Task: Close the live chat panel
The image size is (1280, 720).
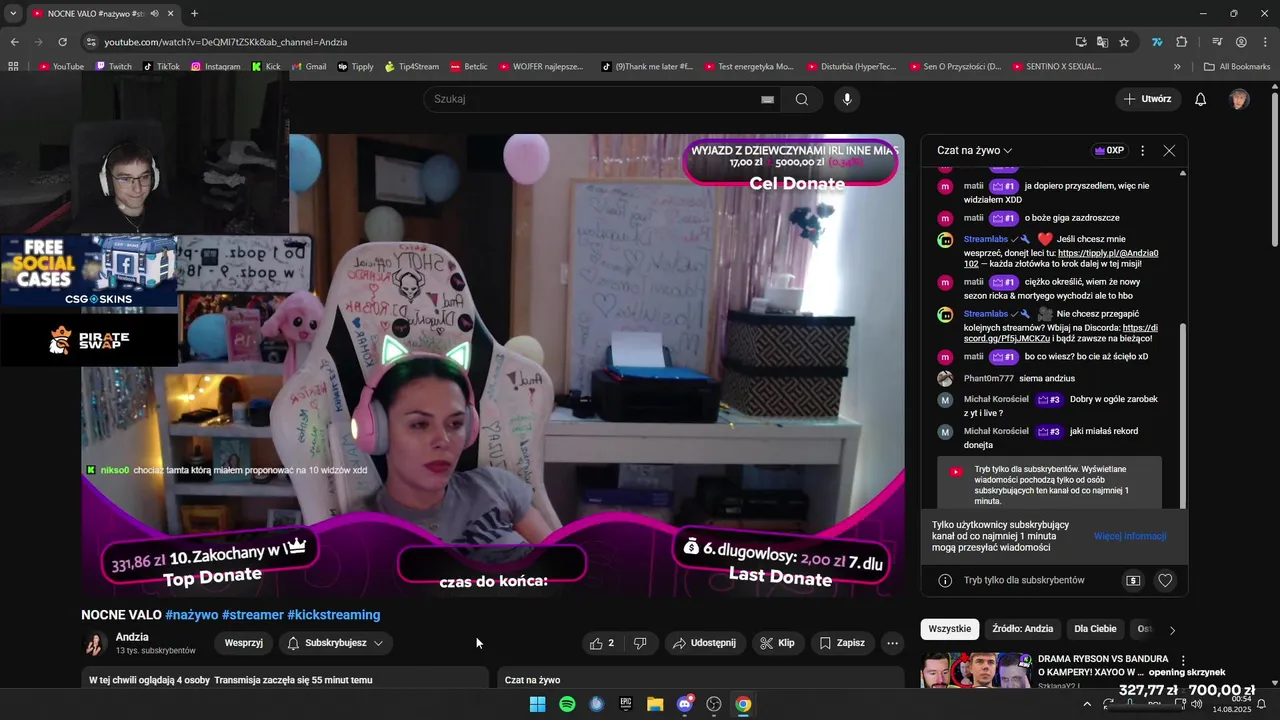Action: point(1169,150)
